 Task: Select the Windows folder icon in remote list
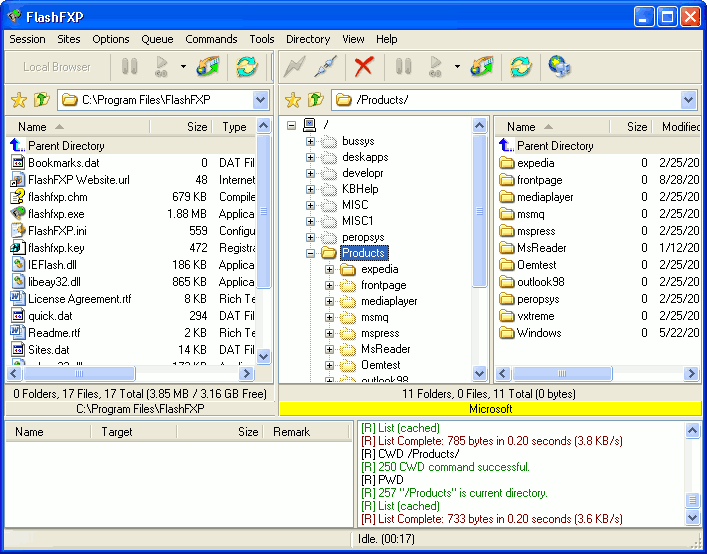(507, 333)
